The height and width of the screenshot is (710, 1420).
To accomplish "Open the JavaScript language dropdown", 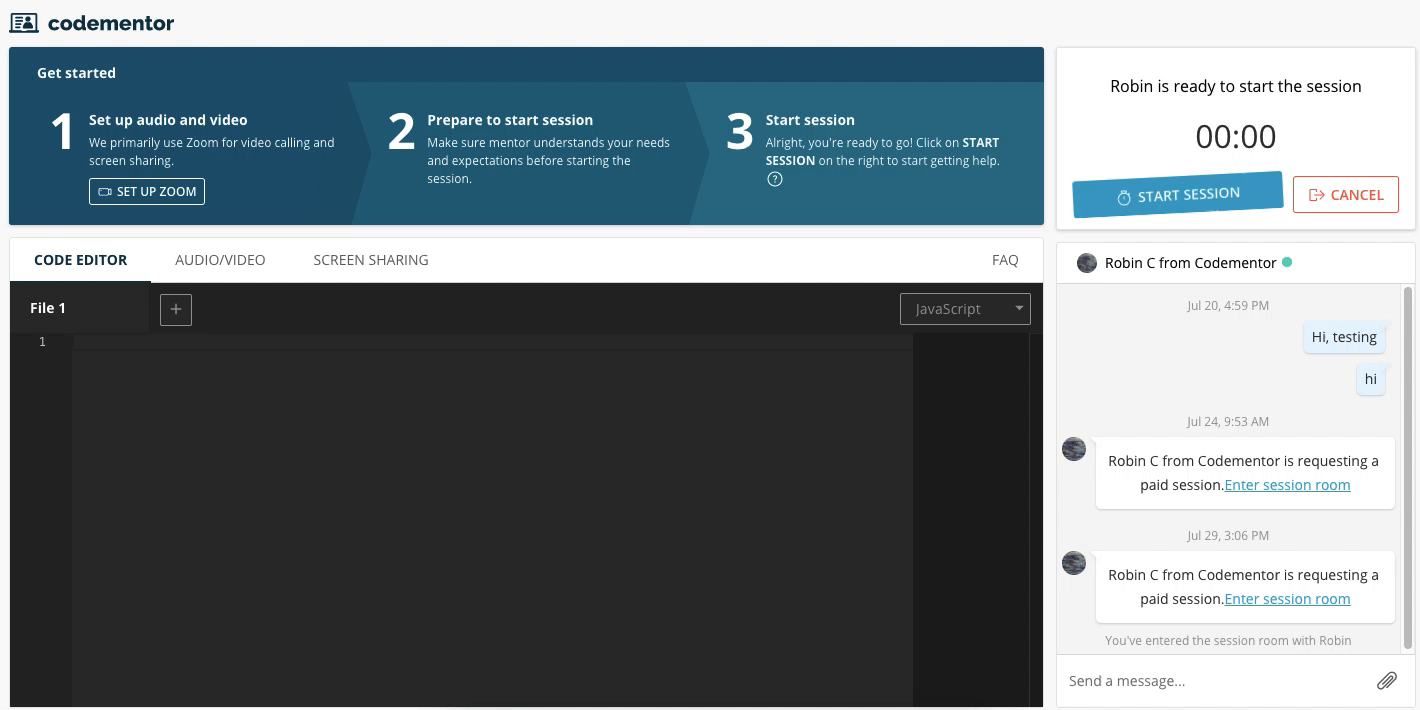I will coord(965,309).
